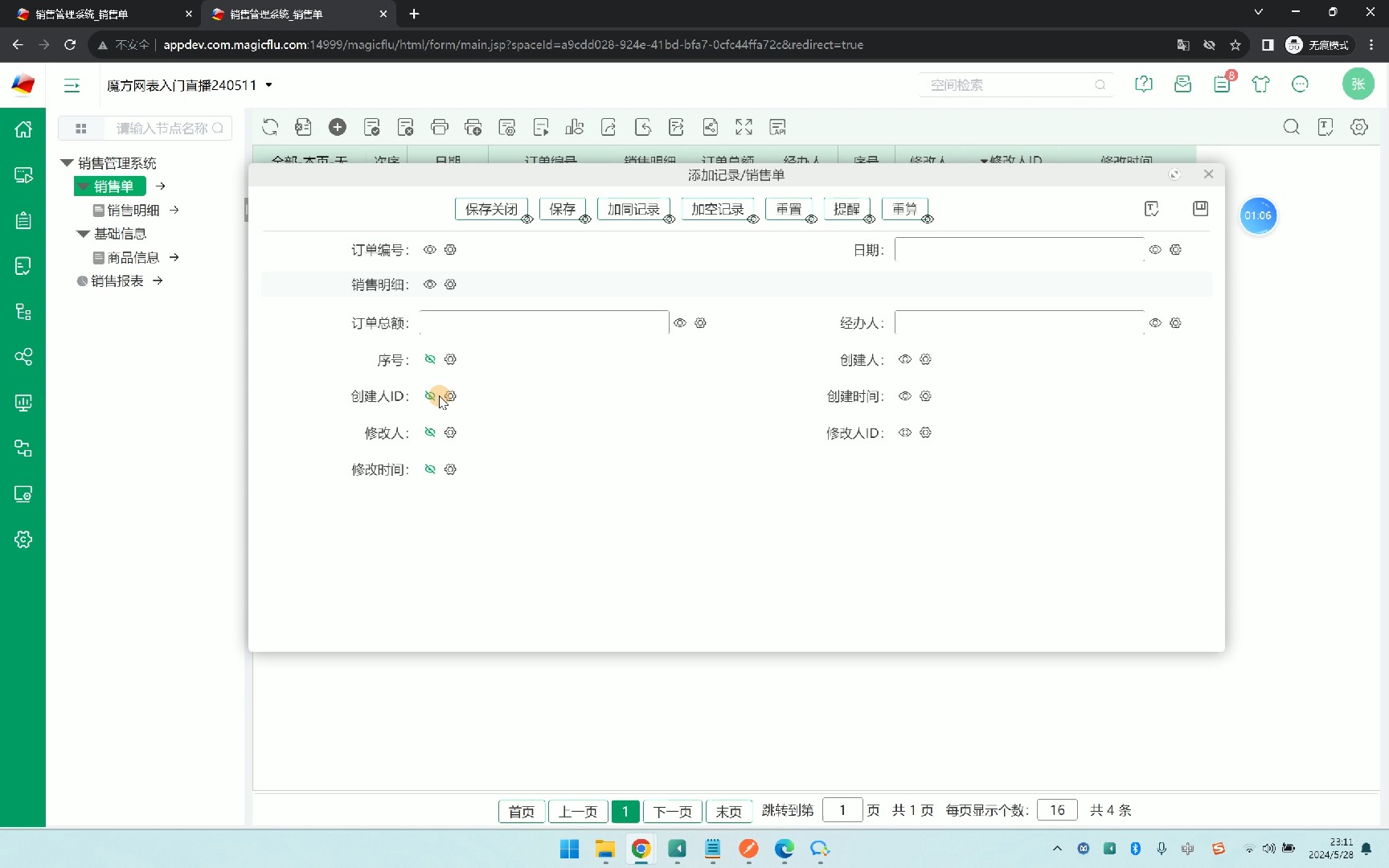Hide the 订单编号 field with its eye toggle
This screenshot has width=1389, height=868.
(429, 249)
